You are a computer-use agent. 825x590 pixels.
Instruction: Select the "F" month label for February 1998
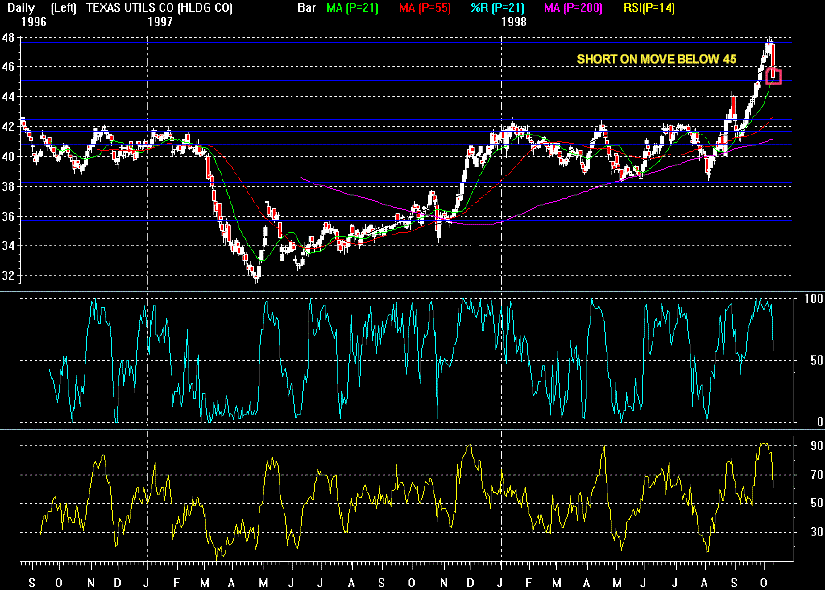[x=529, y=583]
